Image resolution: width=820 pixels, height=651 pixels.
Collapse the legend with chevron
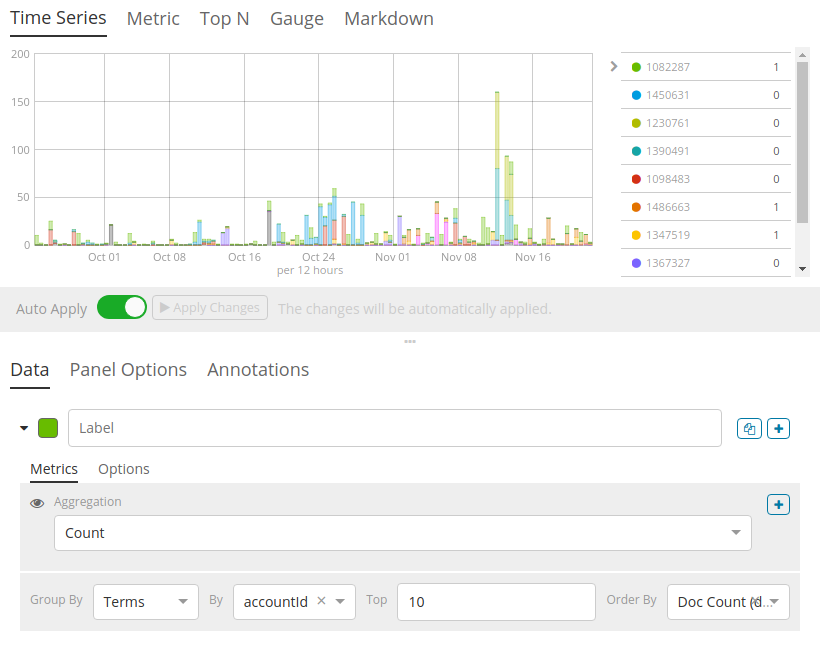613,67
